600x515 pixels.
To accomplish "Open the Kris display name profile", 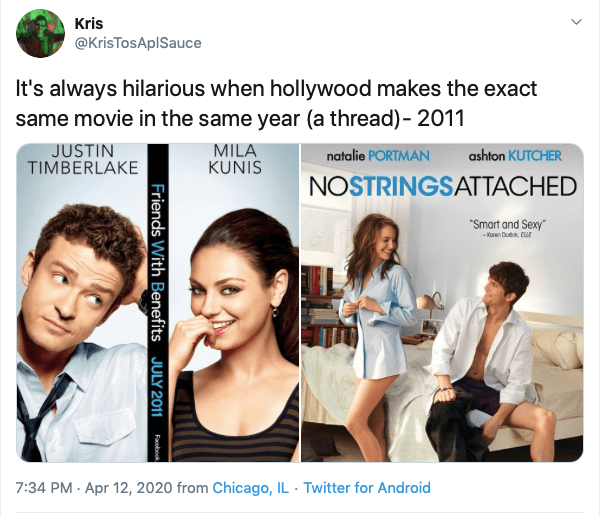I will pos(89,23).
